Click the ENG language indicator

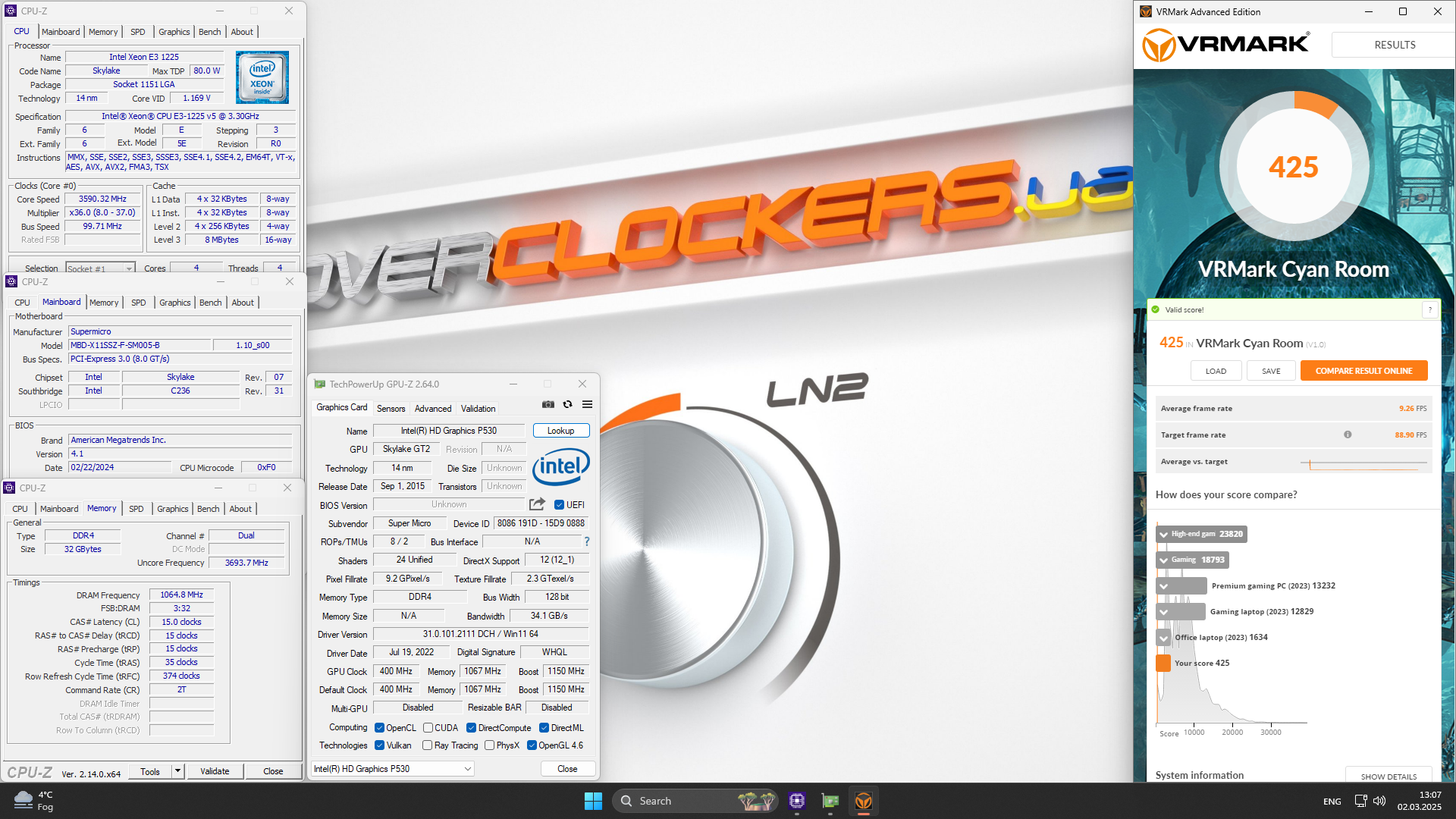1332,802
